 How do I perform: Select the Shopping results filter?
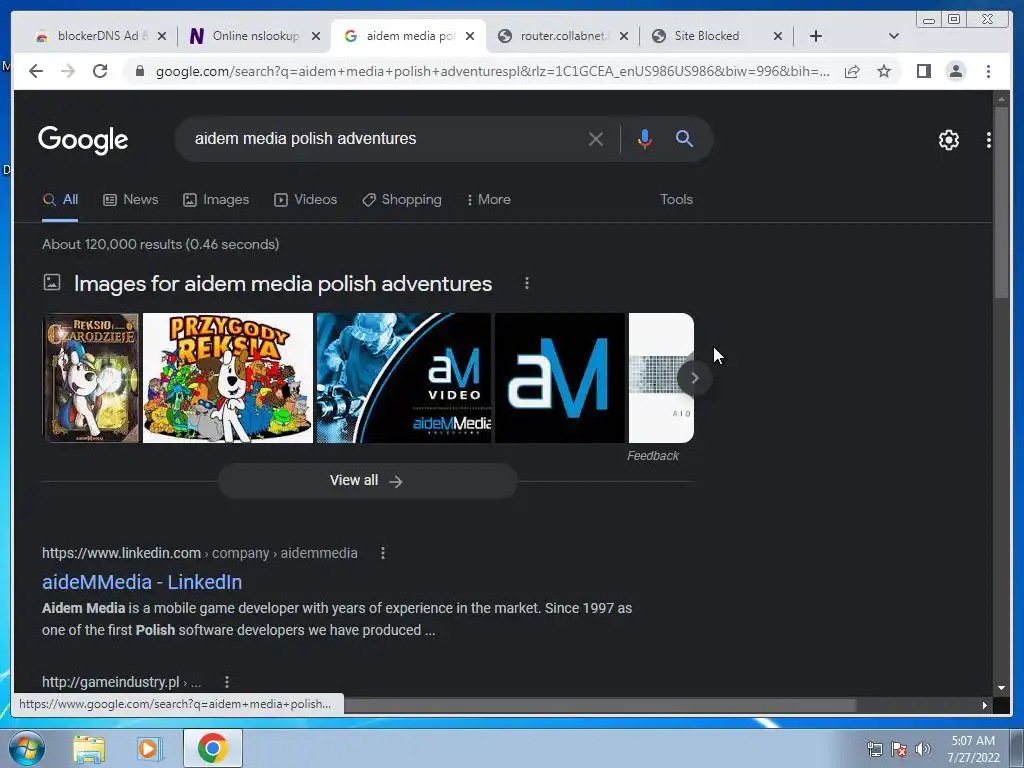point(402,199)
